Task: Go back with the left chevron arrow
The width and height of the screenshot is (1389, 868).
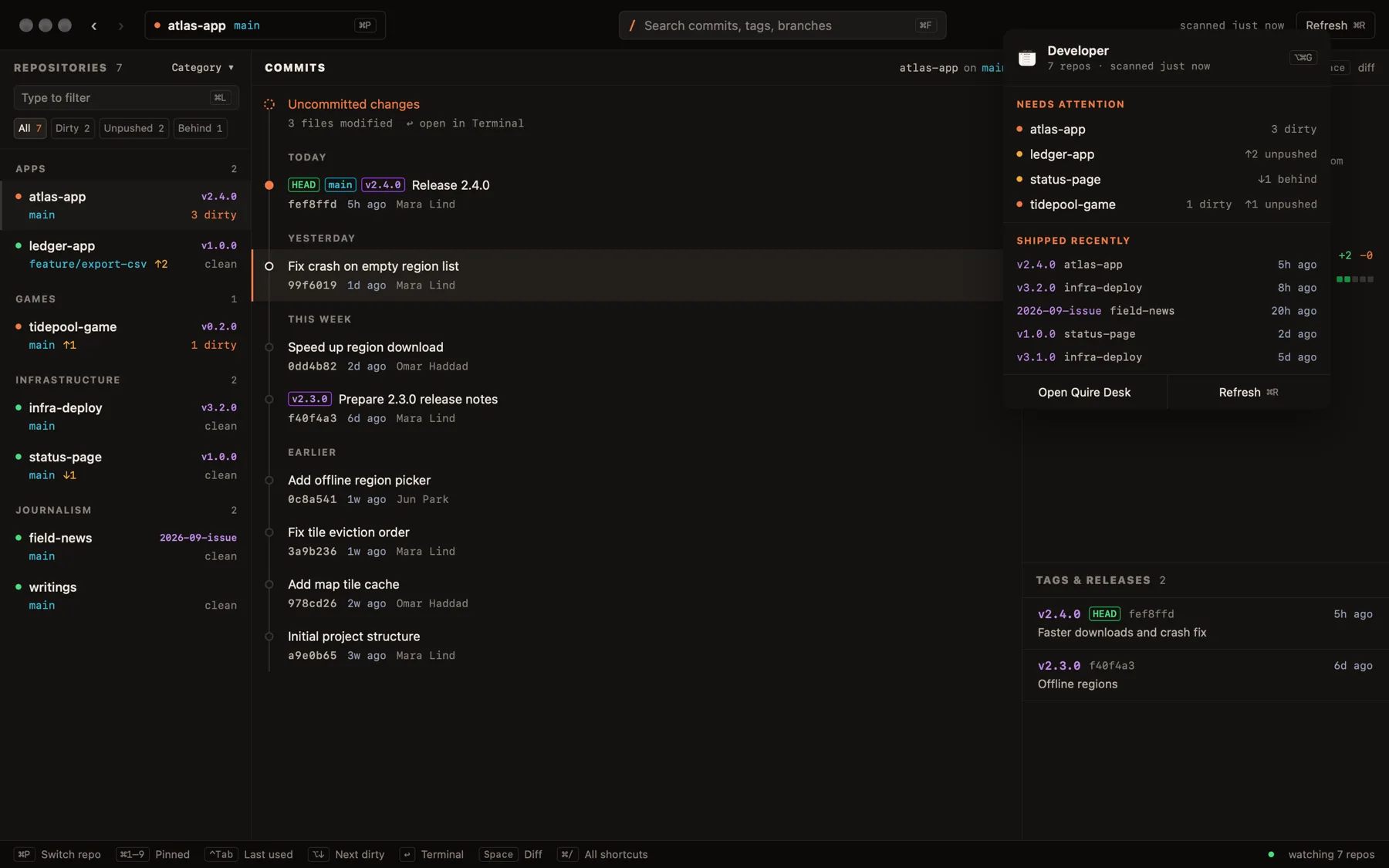Action: tap(94, 25)
